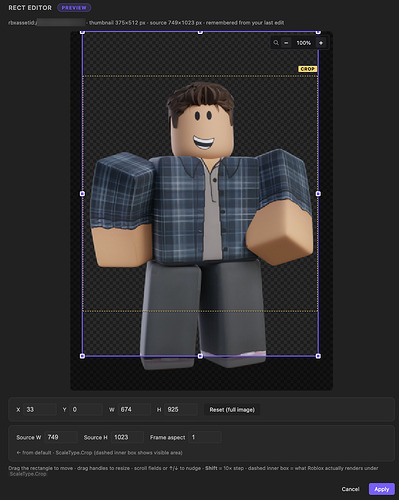The width and height of the screenshot is (399, 500).
Task: Focus the X field showing 33
Action: [x=40, y=409]
